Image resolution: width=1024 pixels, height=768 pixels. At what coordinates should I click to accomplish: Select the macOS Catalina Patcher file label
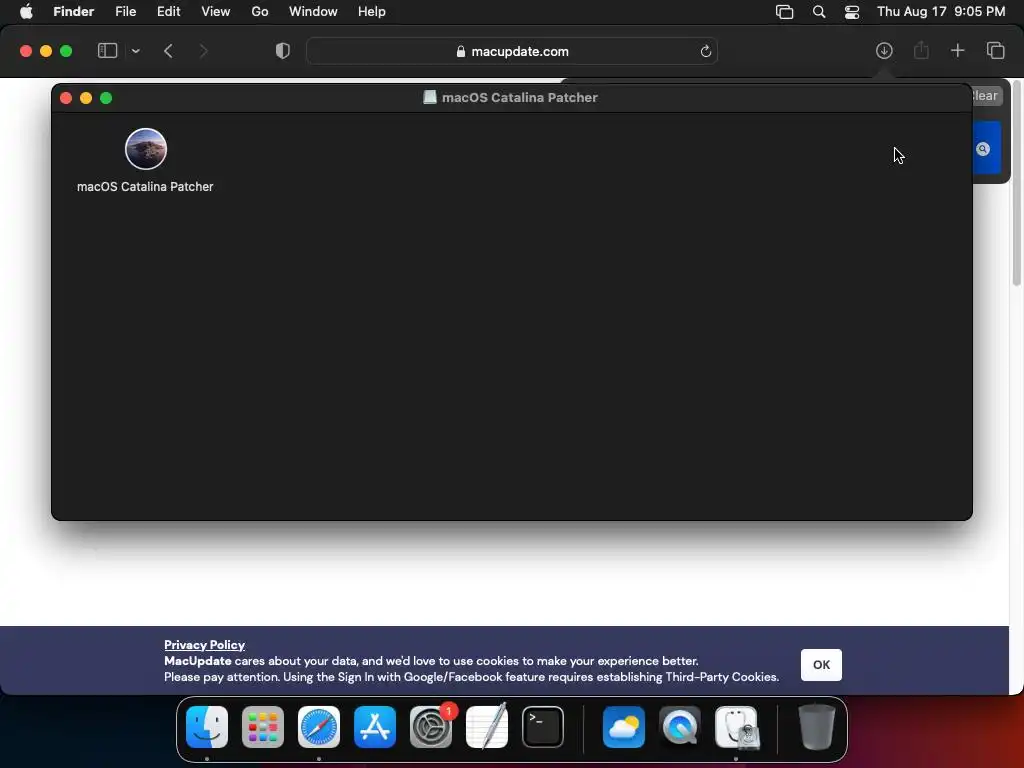point(145,187)
